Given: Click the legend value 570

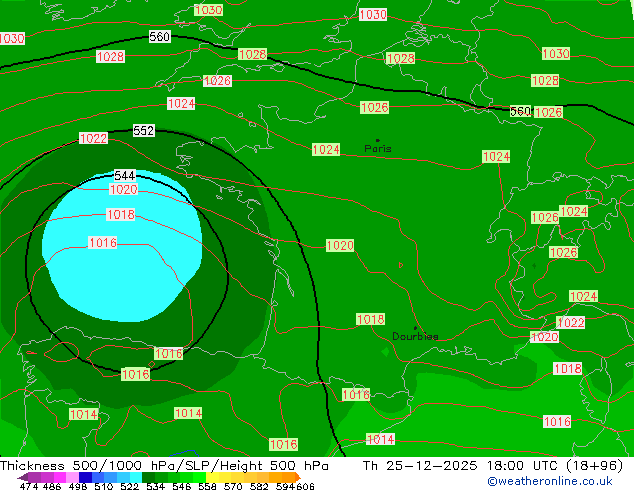Looking at the screenshot, I should 233,486.
